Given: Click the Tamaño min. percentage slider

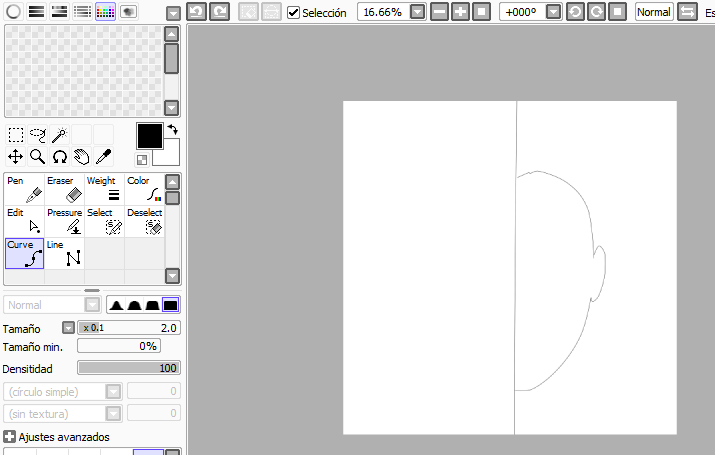Looking at the screenshot, I should (119, 346).
